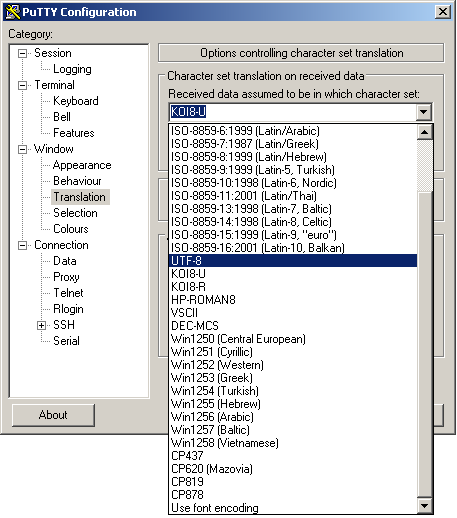Collapse the Terminal tree node
The height and width of the screenshot is (518, 457).
click(x=22, y=85)
